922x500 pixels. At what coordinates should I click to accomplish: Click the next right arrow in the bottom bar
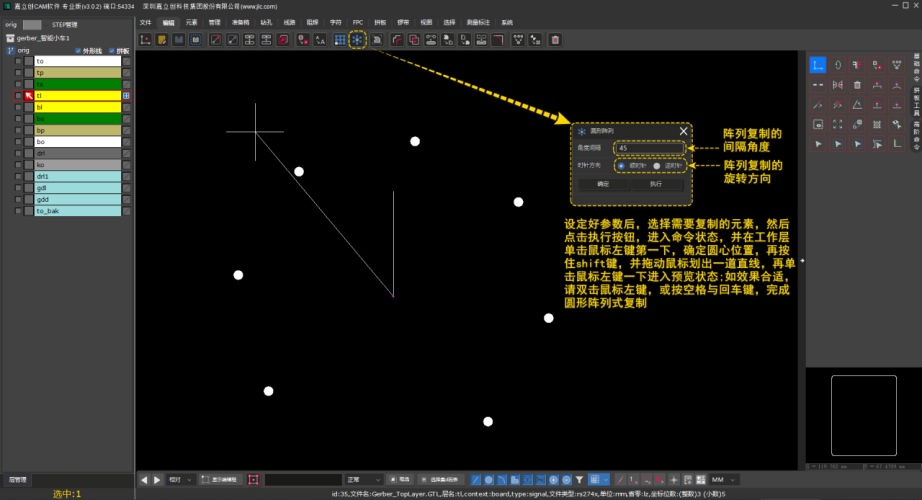pos(157,480)
